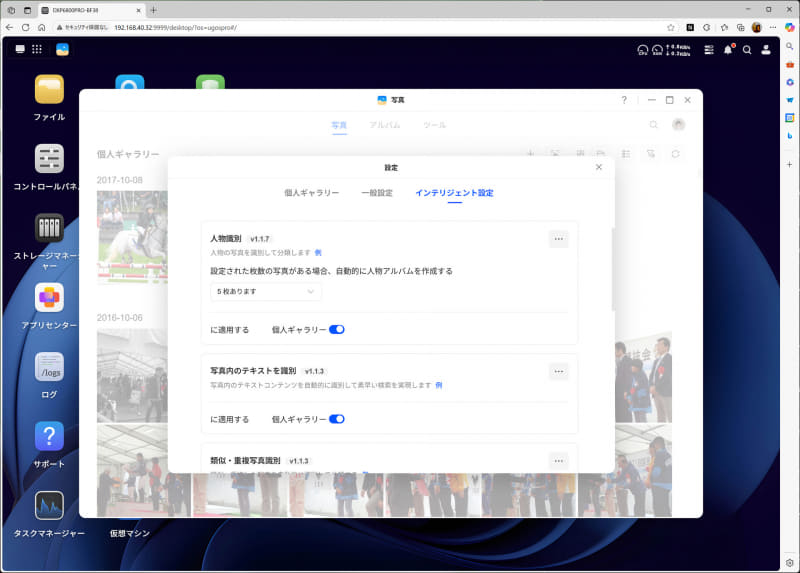800x573 pixels.
Task: Open Edge sidebar settings gear
Action: pos(789,563)
